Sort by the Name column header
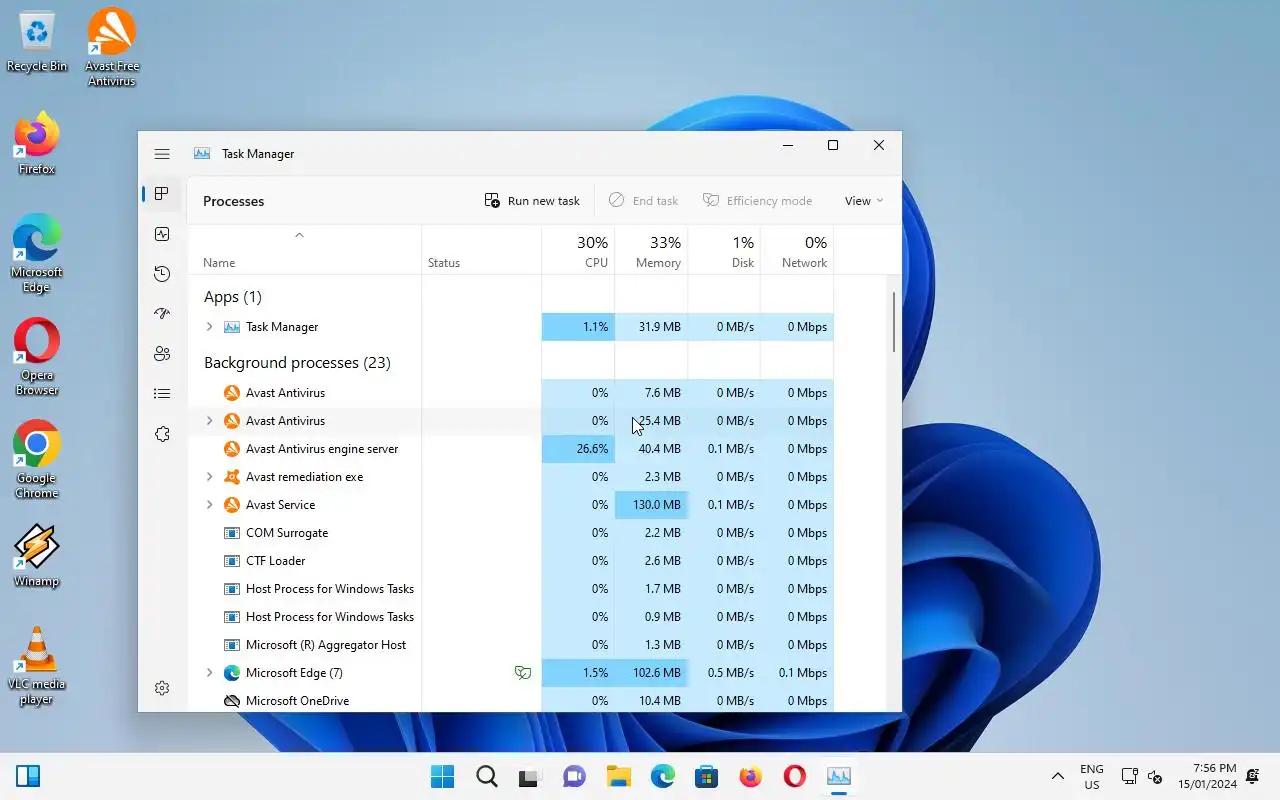This screenshot has width=1280, height=800. point(304,251)
